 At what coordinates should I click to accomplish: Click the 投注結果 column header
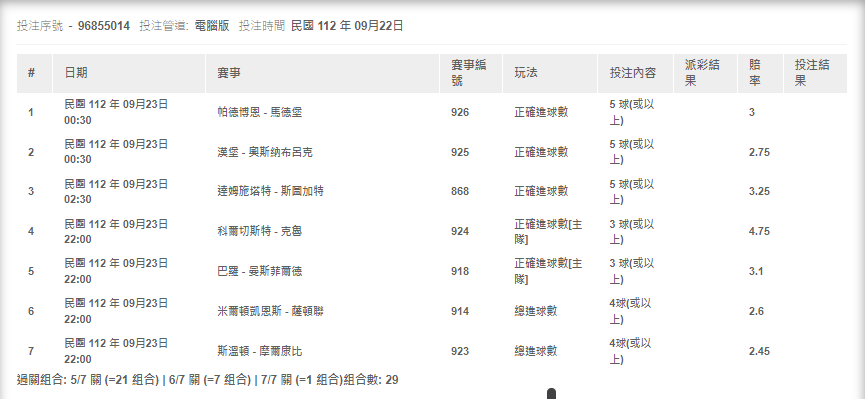click(812, 73)
